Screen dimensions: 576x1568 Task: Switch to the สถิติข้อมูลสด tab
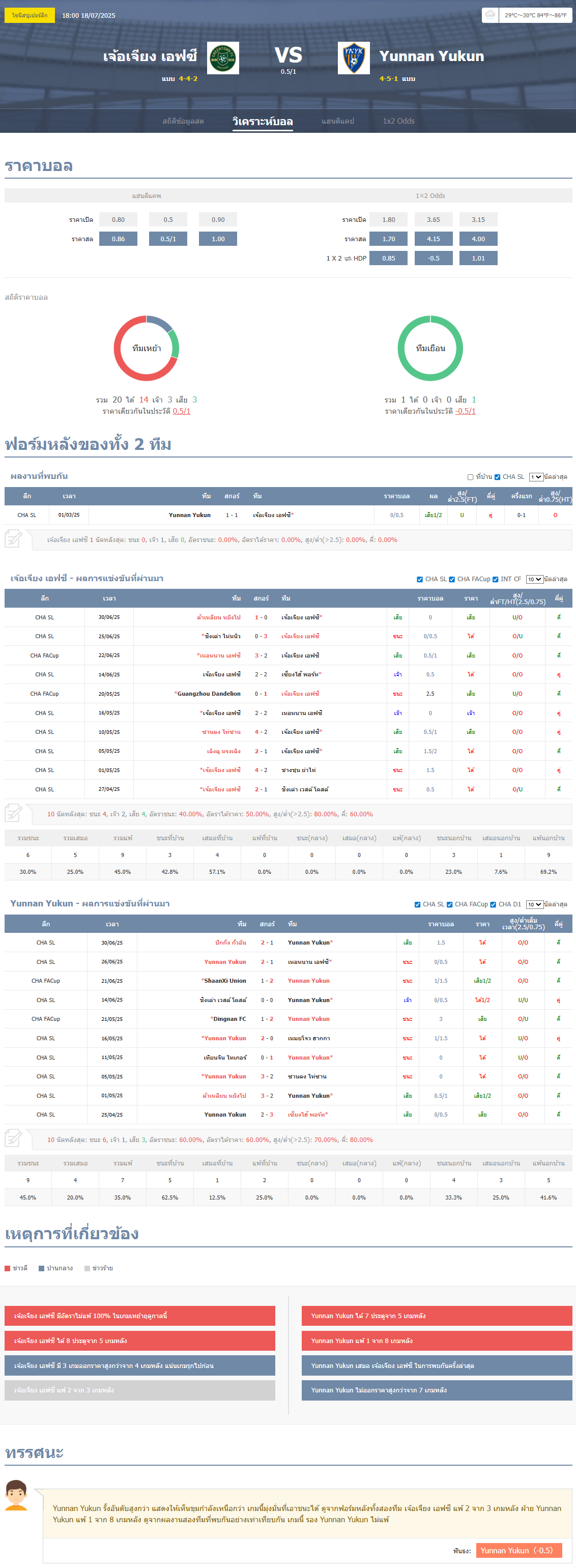click(183, 121)
